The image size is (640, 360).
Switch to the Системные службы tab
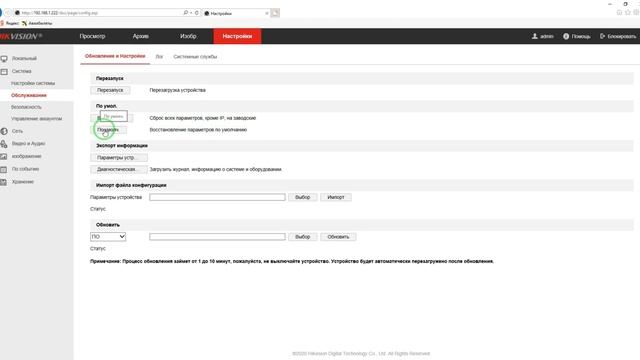pos(195,57)
